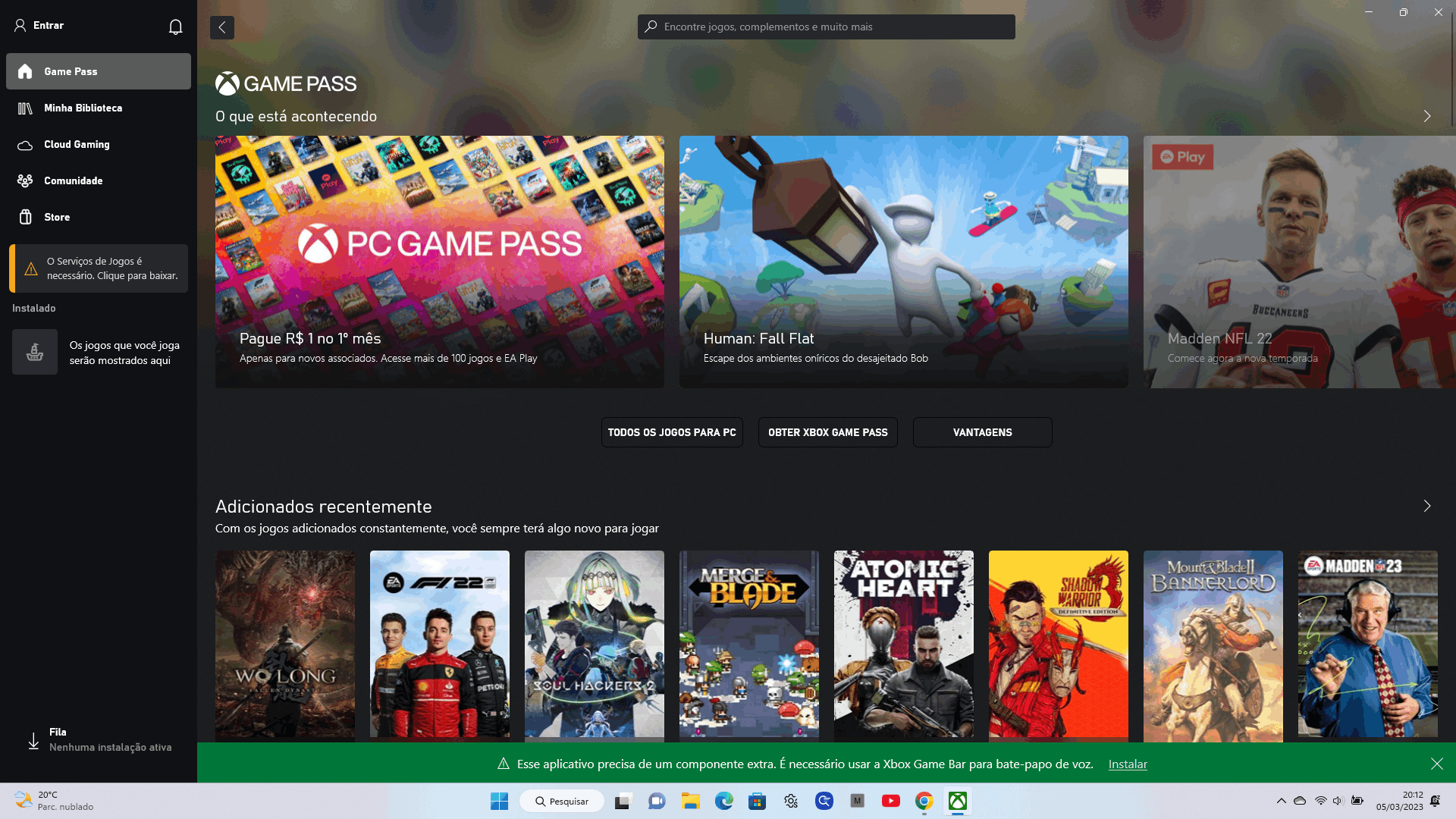Screen dimensions: 1456x819
Task: Expand the 'Adicionados recentemente' arrow
Action: coord(1427,506)
